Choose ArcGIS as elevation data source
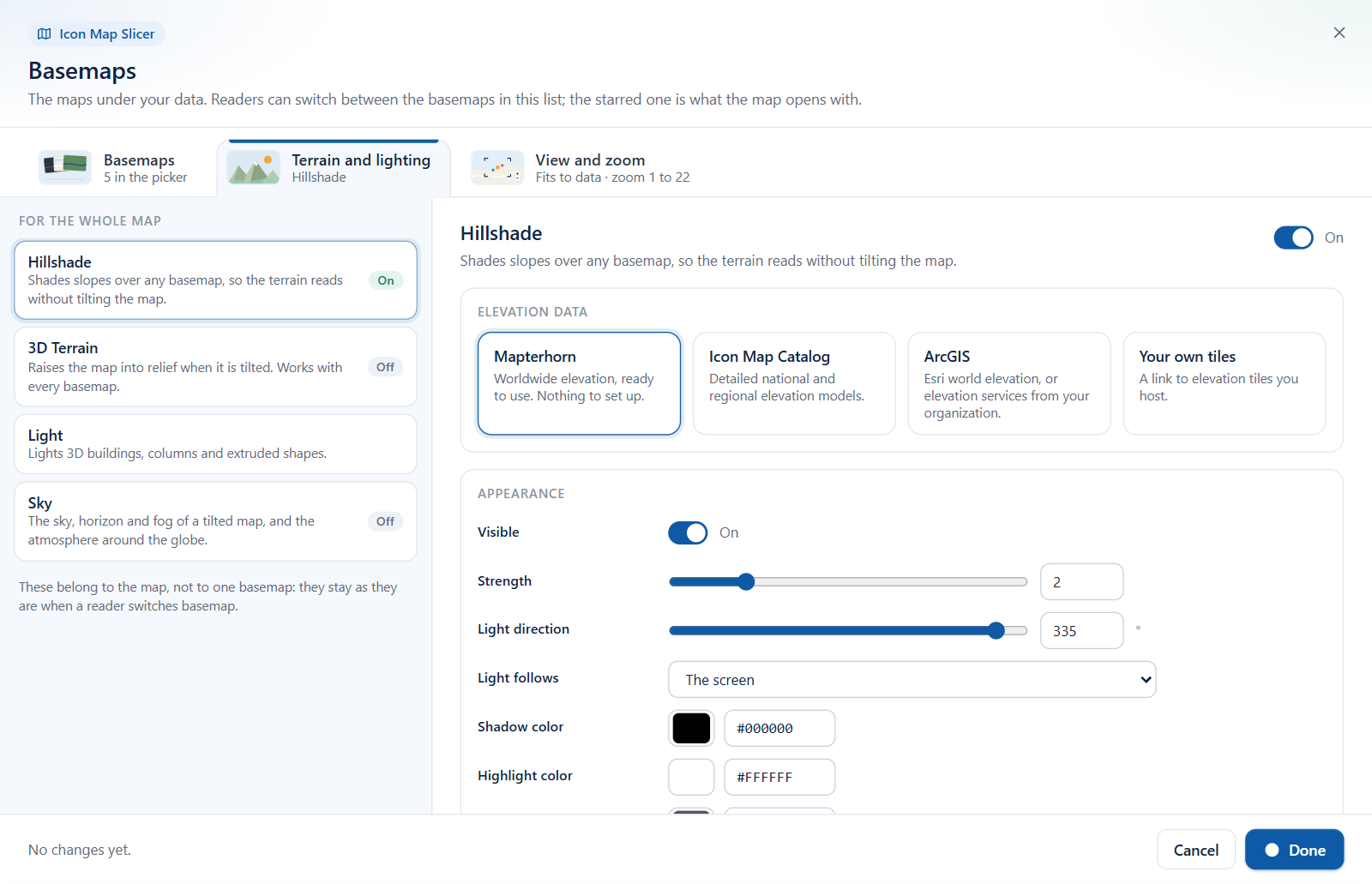Image resolution: width=1372 pixels, height=884 pixels. pyautogui.click(x=1009, y=383)
